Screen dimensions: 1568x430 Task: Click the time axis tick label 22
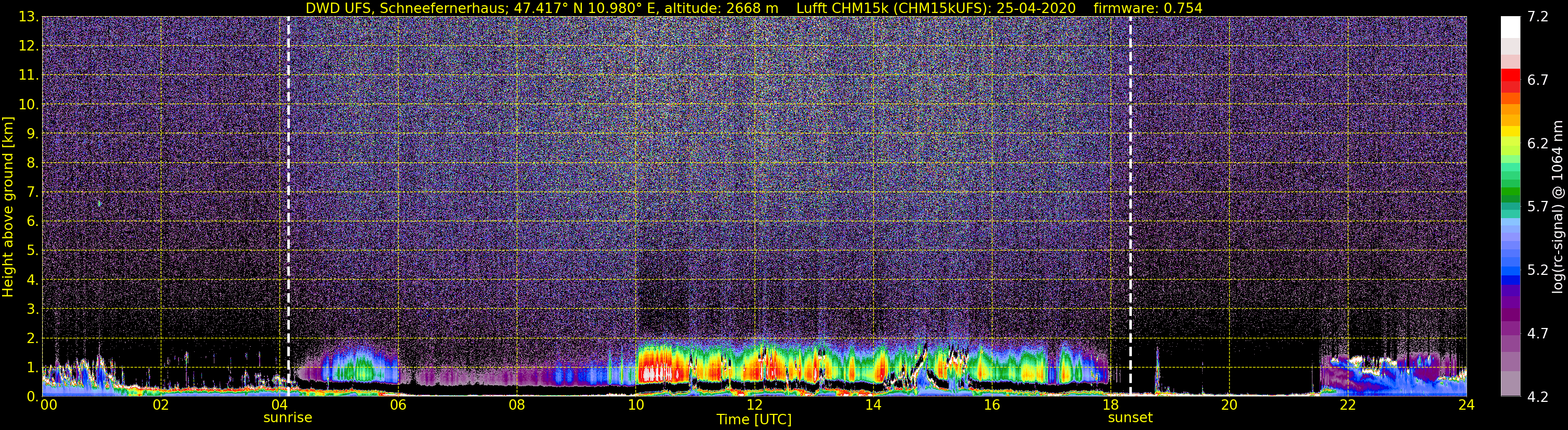coord(1348,406)
